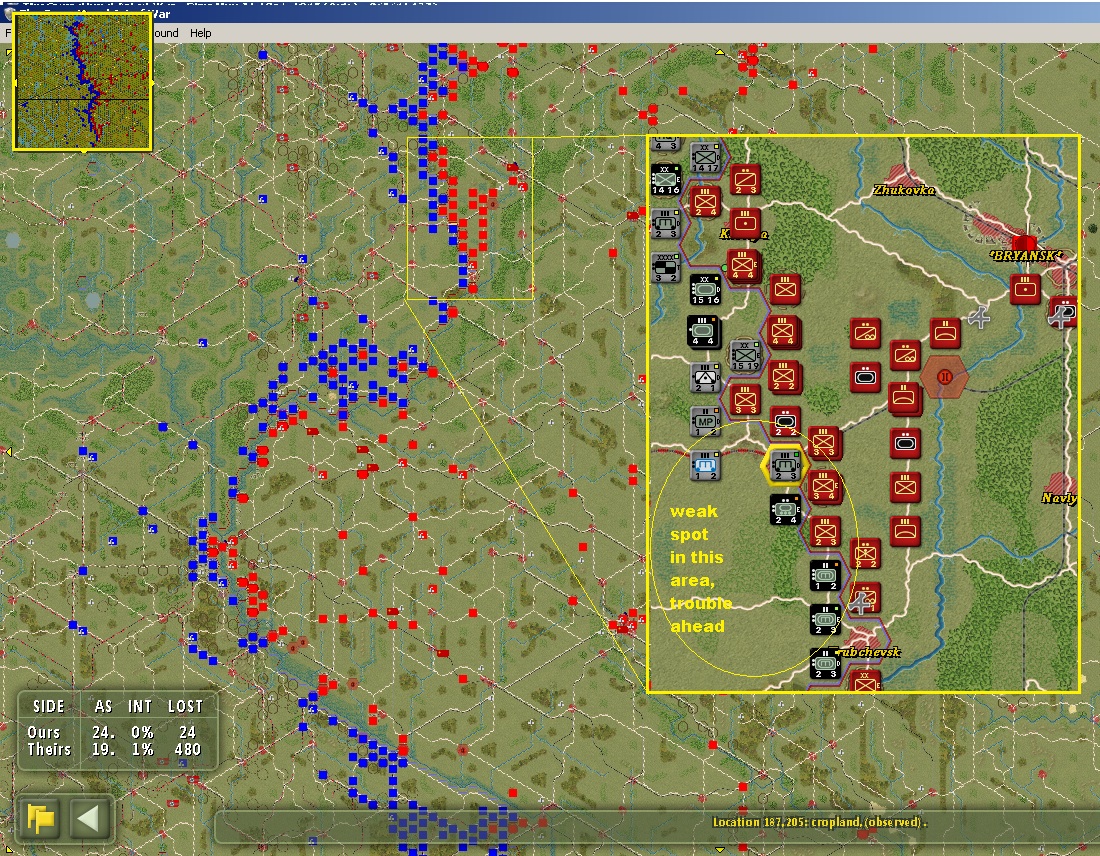
Task: Click the Location 187,205 status bar text
Action: pos(819,822)
